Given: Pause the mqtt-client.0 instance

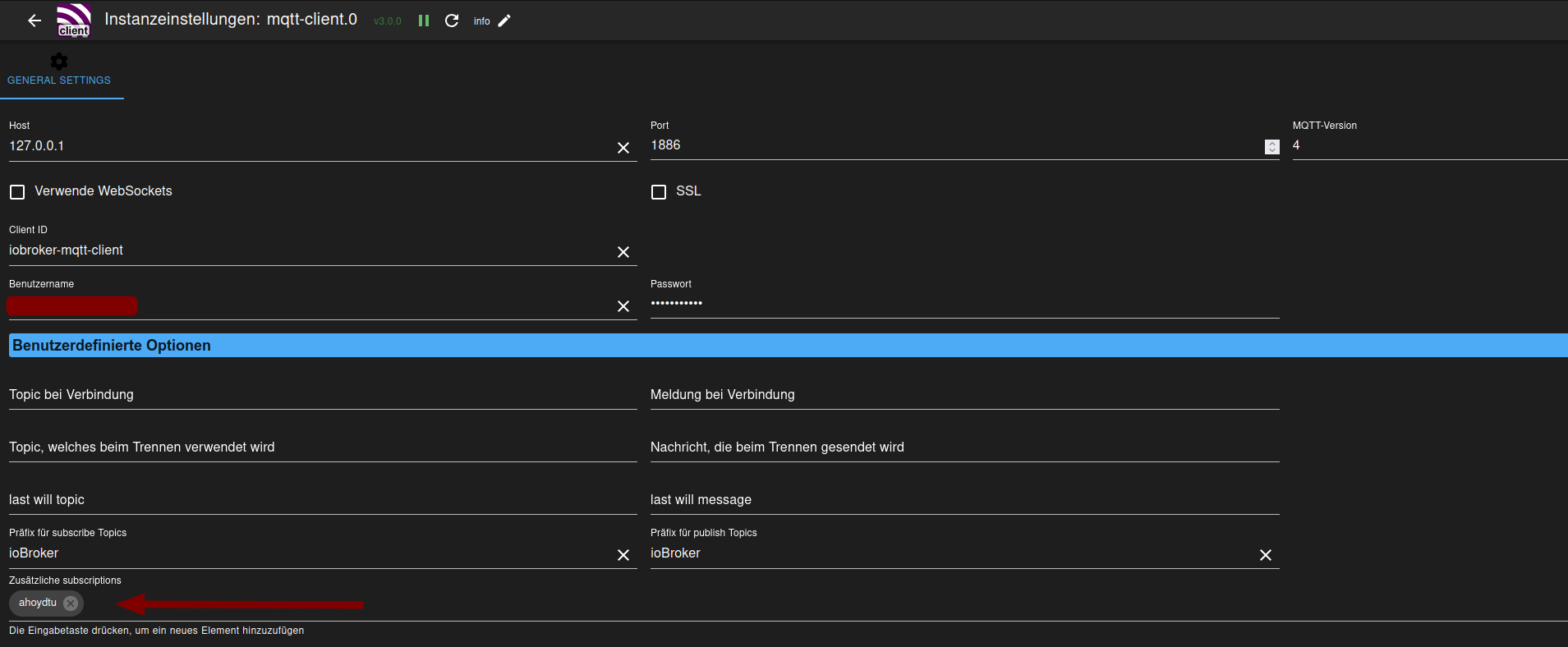Looking at the screenshot, I should pos(424,21).
